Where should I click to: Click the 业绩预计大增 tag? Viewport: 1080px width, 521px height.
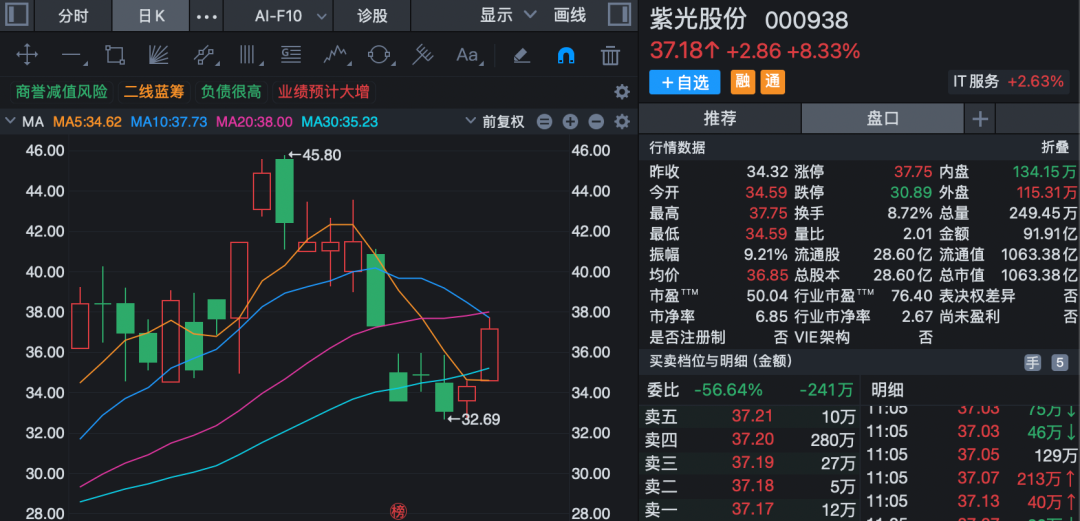(323, 92)
